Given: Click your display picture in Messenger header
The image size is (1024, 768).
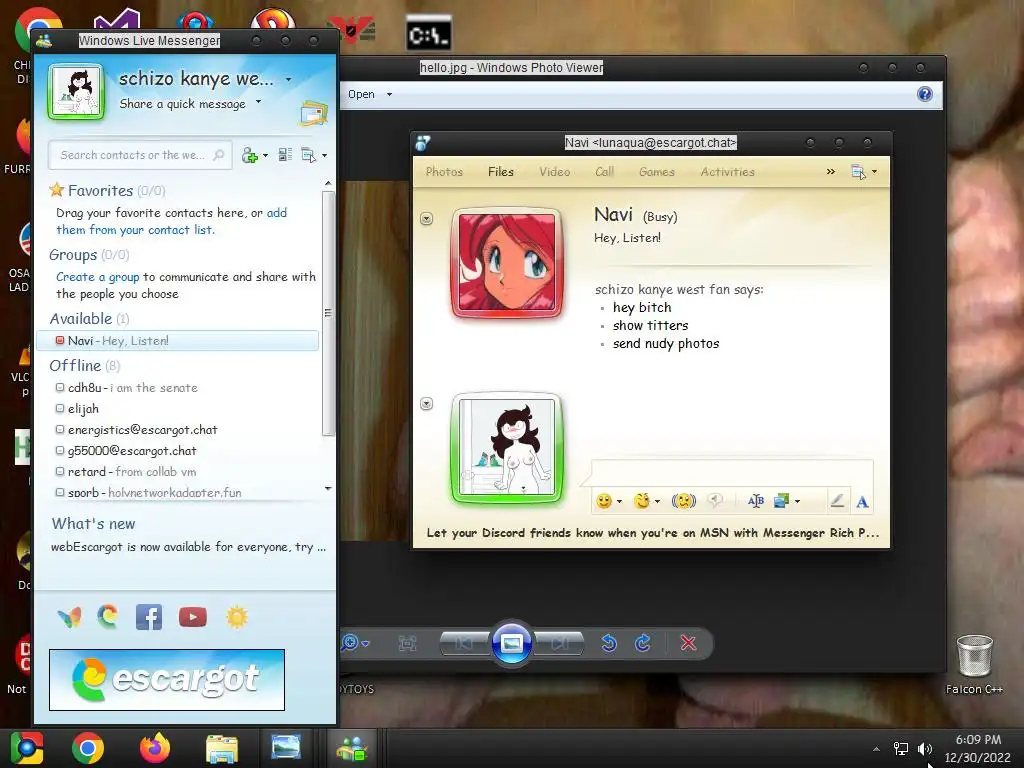Looking at the screenshot, I should click(x=76, y=91).
